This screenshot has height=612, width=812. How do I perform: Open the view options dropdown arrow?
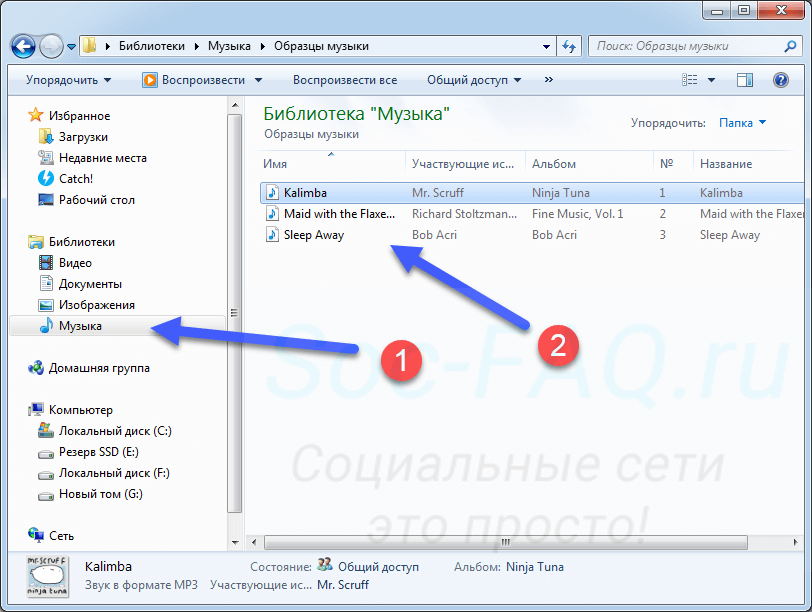[712, 80]
